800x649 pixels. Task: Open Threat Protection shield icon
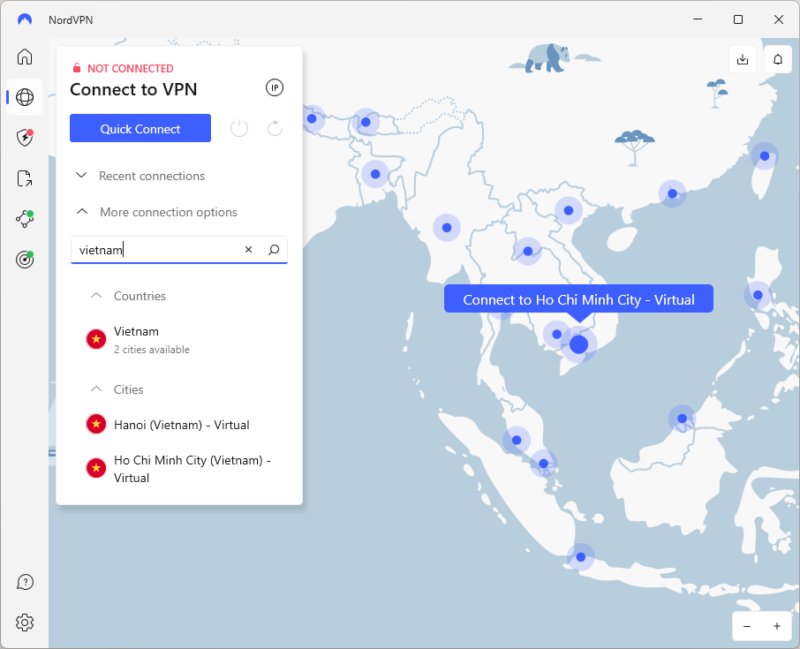(x=25, y=138)
